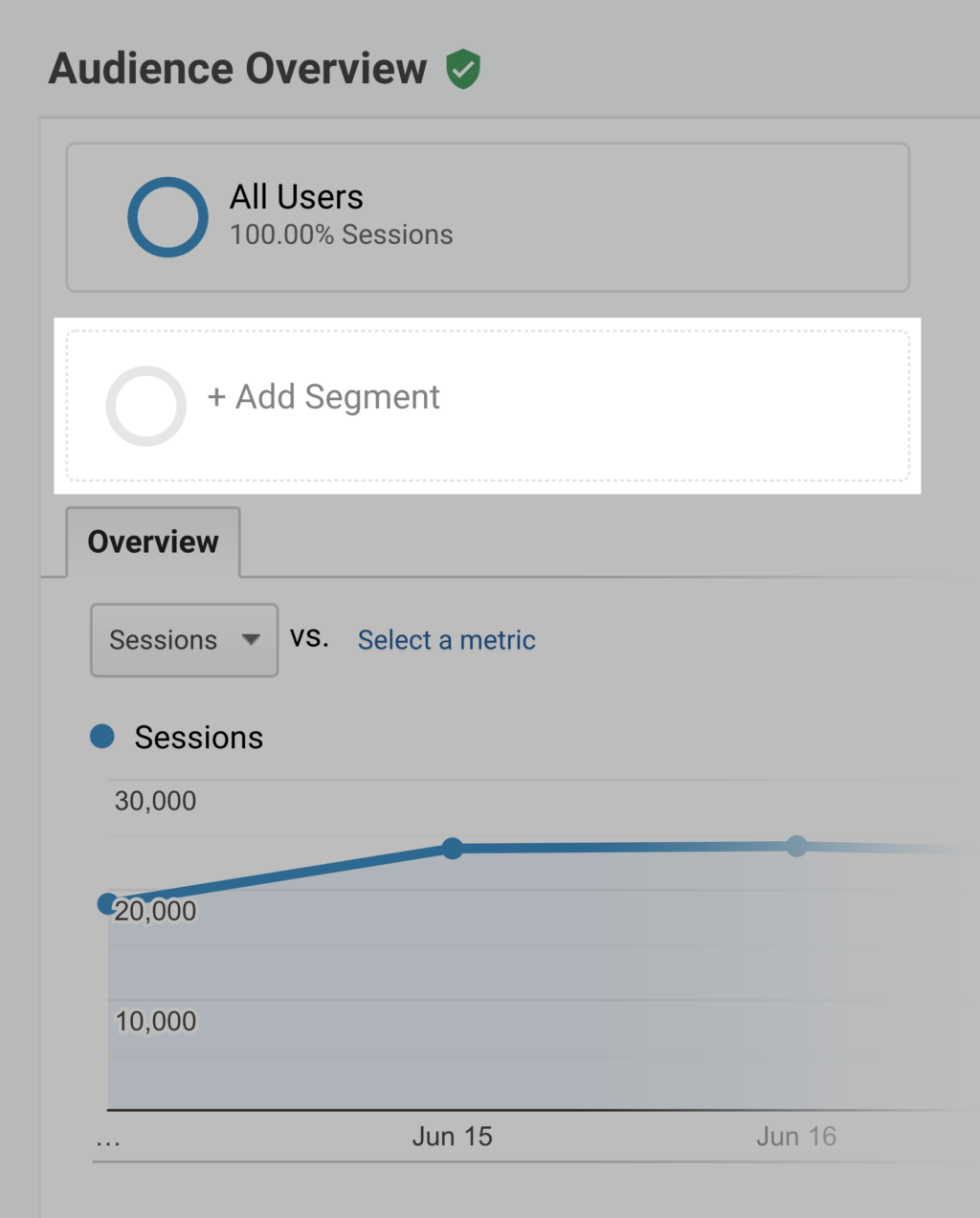Click the dropdown arrow inside the Sessions selector
This screenshot has width=980, height=1218.
[x=252, y=640]
